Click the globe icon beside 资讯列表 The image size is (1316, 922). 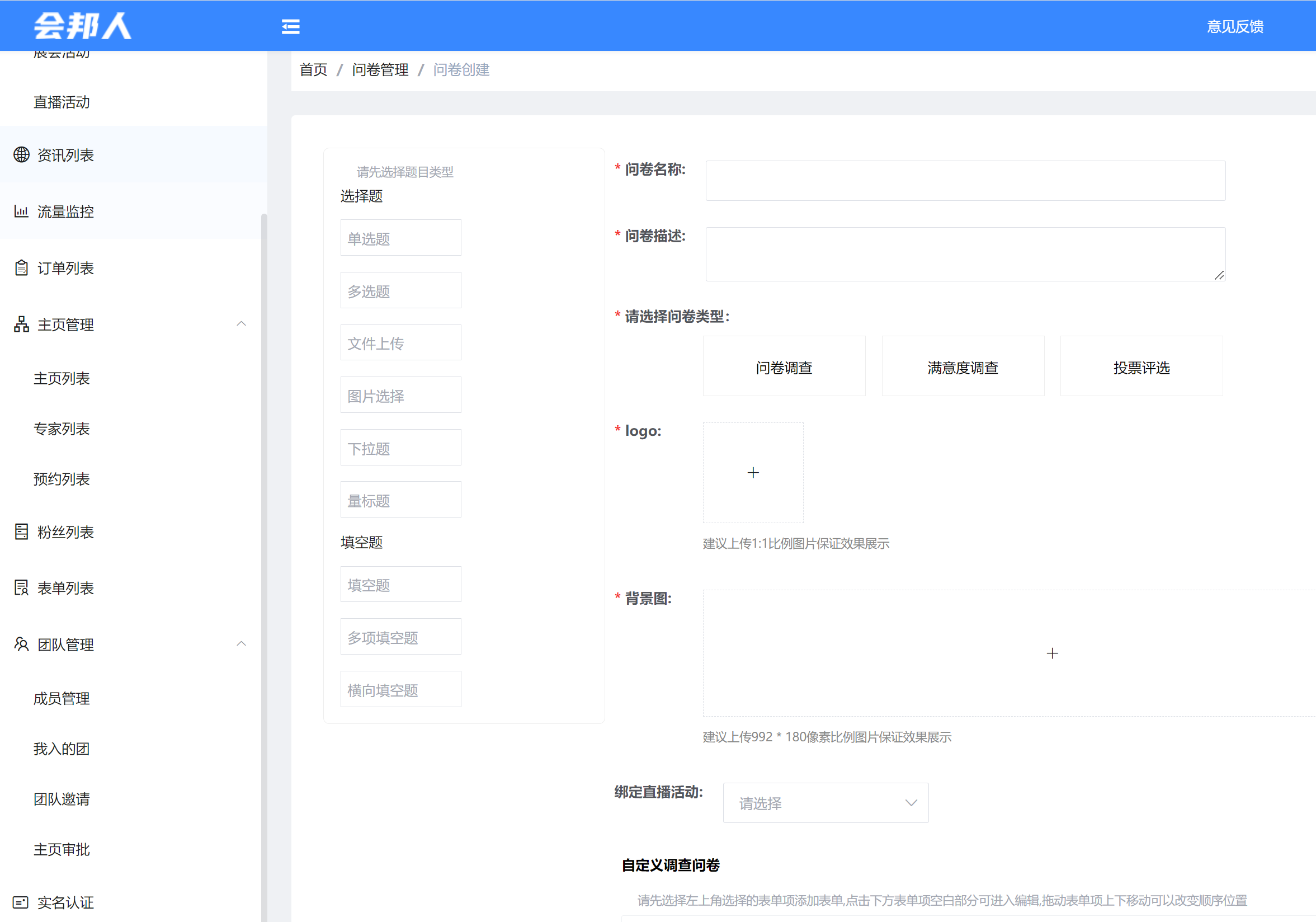[x=22, y=155]
